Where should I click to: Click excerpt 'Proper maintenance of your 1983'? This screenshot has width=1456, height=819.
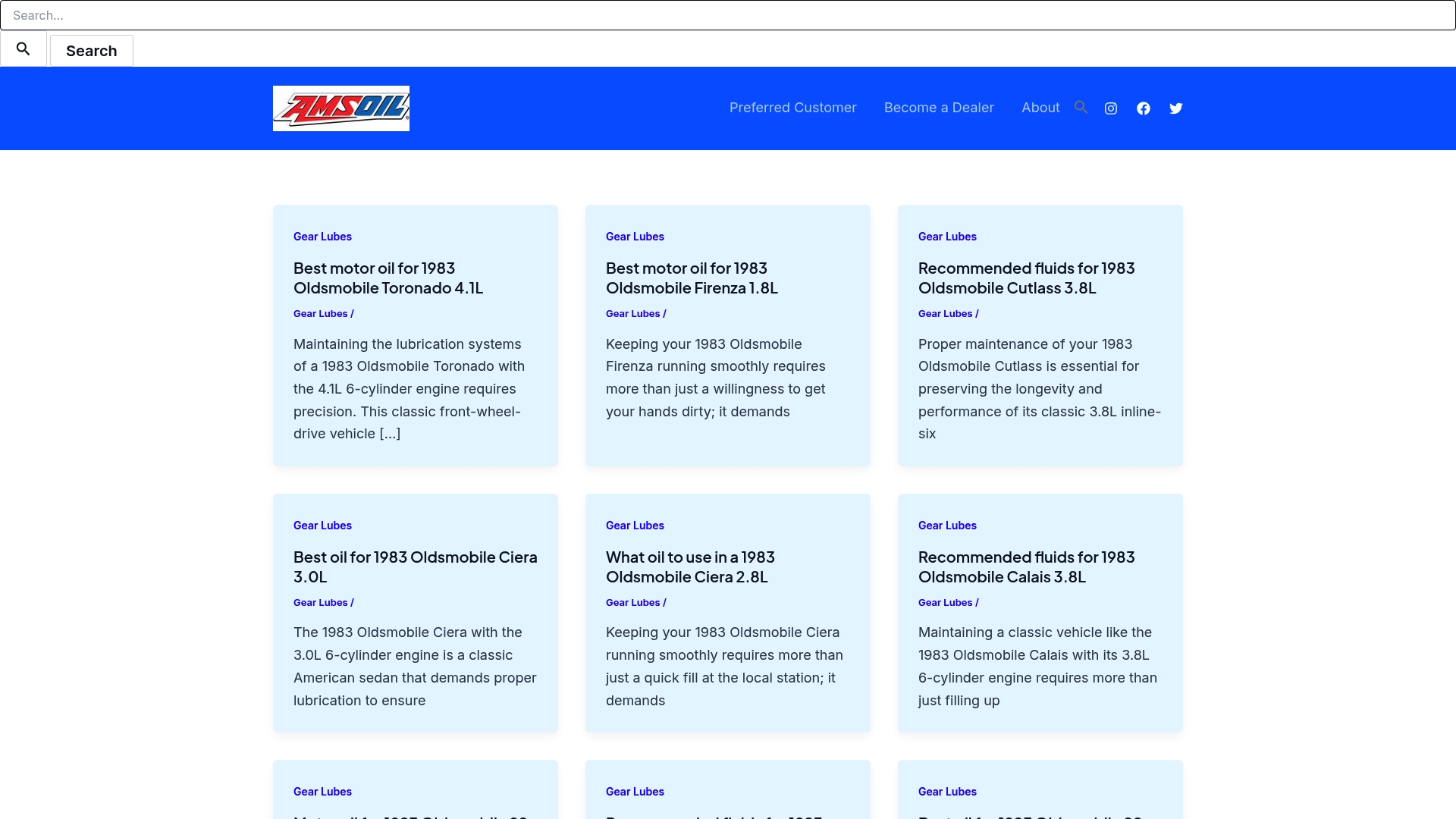click(x=1025, y=344)
